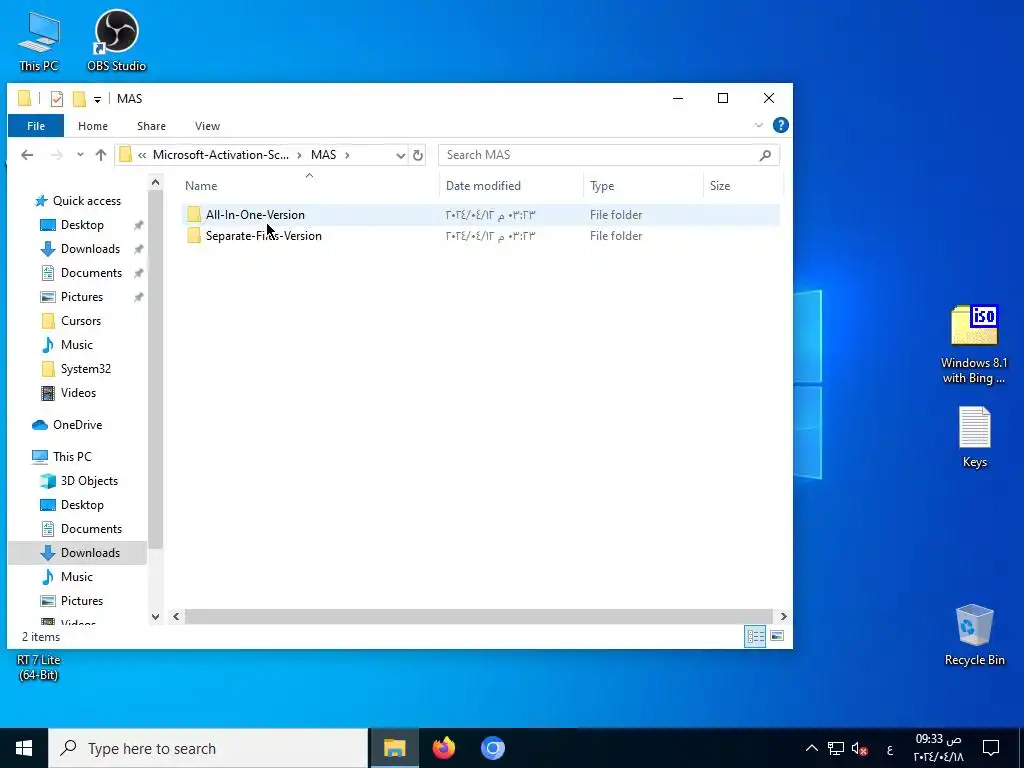
Task: Switch to Large icons view icon
Action: click(x=776, y=636)
